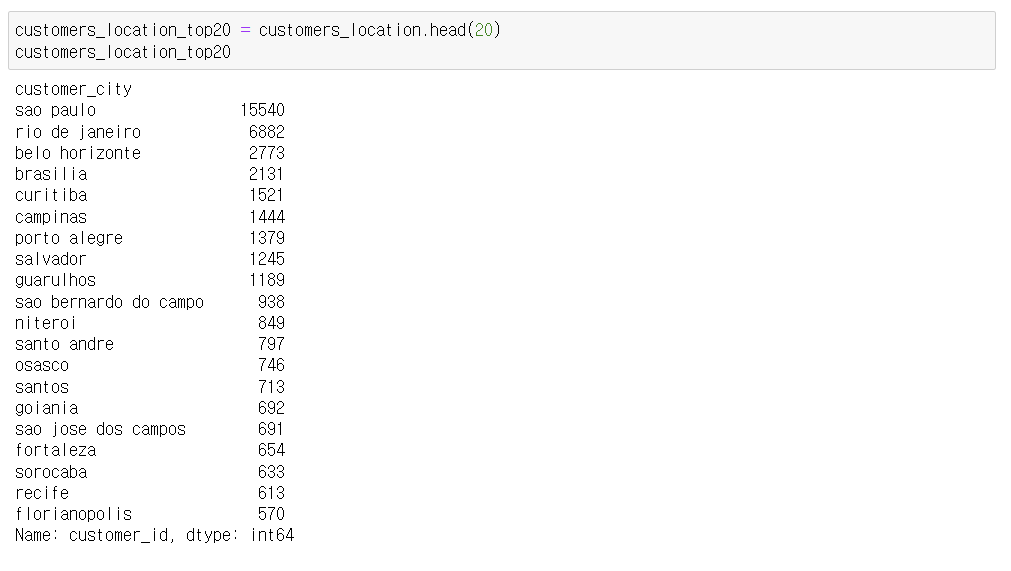Click the value 713
The width and height of the screenshot is (1011, 571).
pos(271,387)
